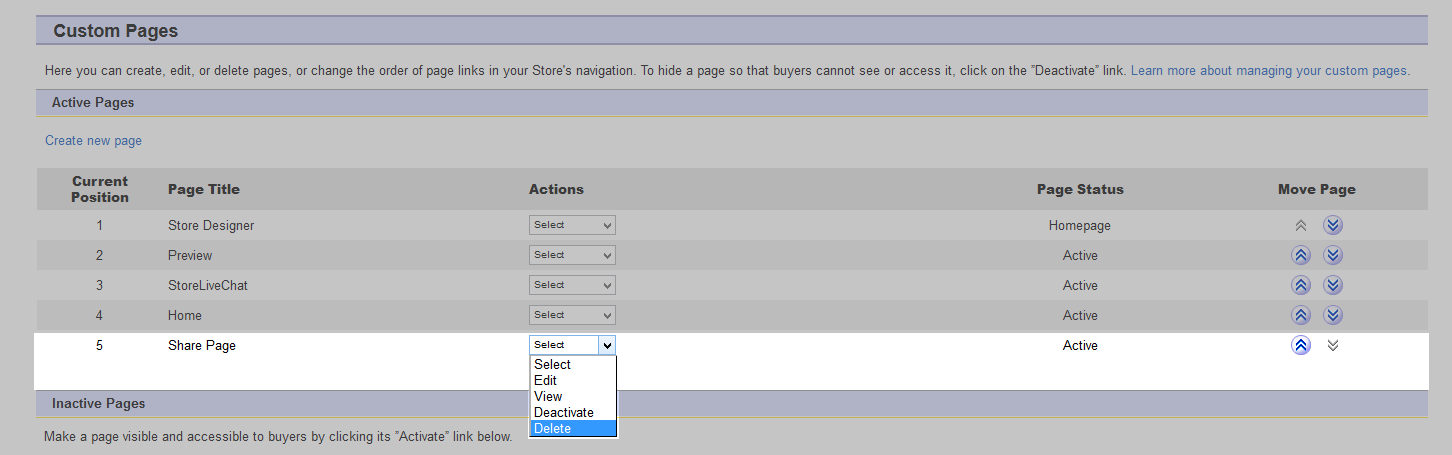
Task: Move Home page down
Action: point(1332,315)
